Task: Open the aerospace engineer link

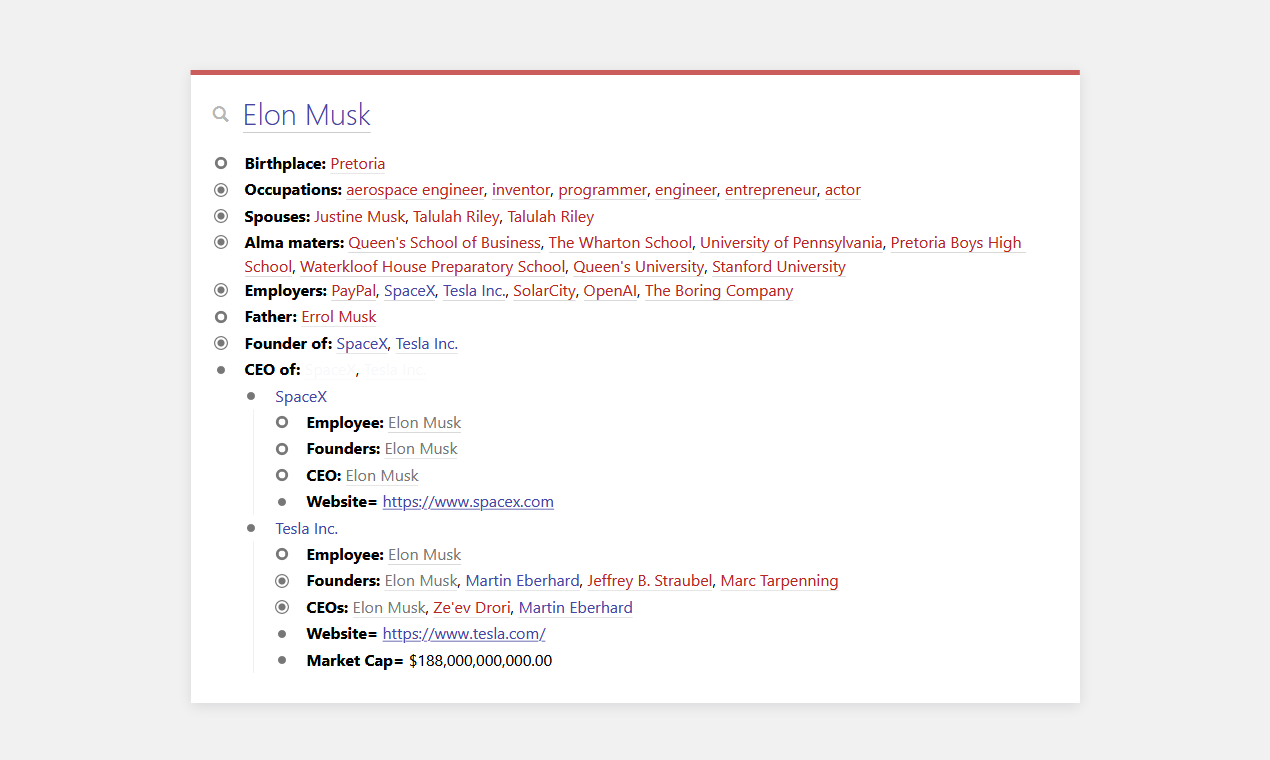Action: (x=415, y=190)
